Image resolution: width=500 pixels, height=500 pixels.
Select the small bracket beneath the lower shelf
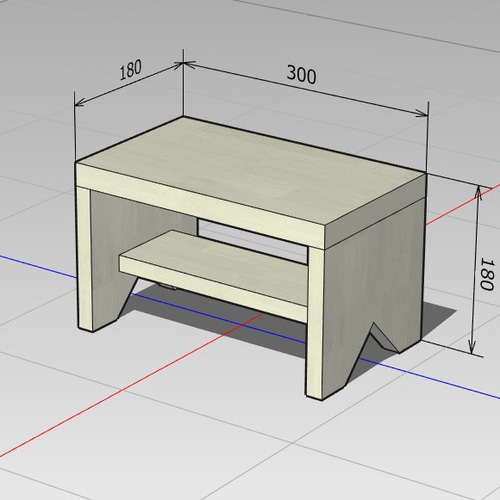(167, 286)
